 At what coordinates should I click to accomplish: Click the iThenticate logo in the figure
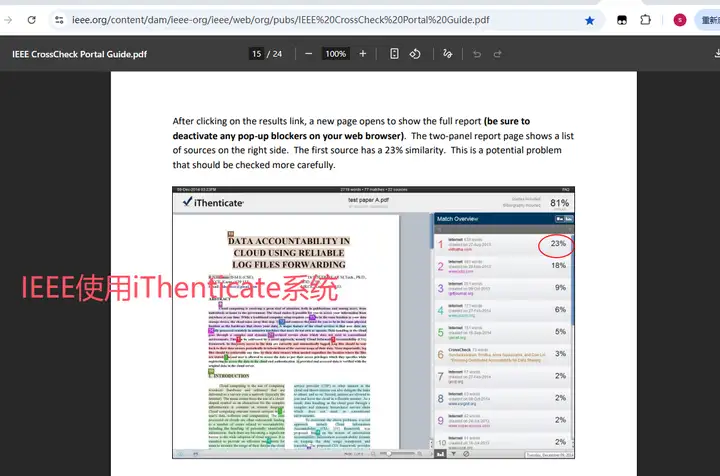click(x=213, y=202)
